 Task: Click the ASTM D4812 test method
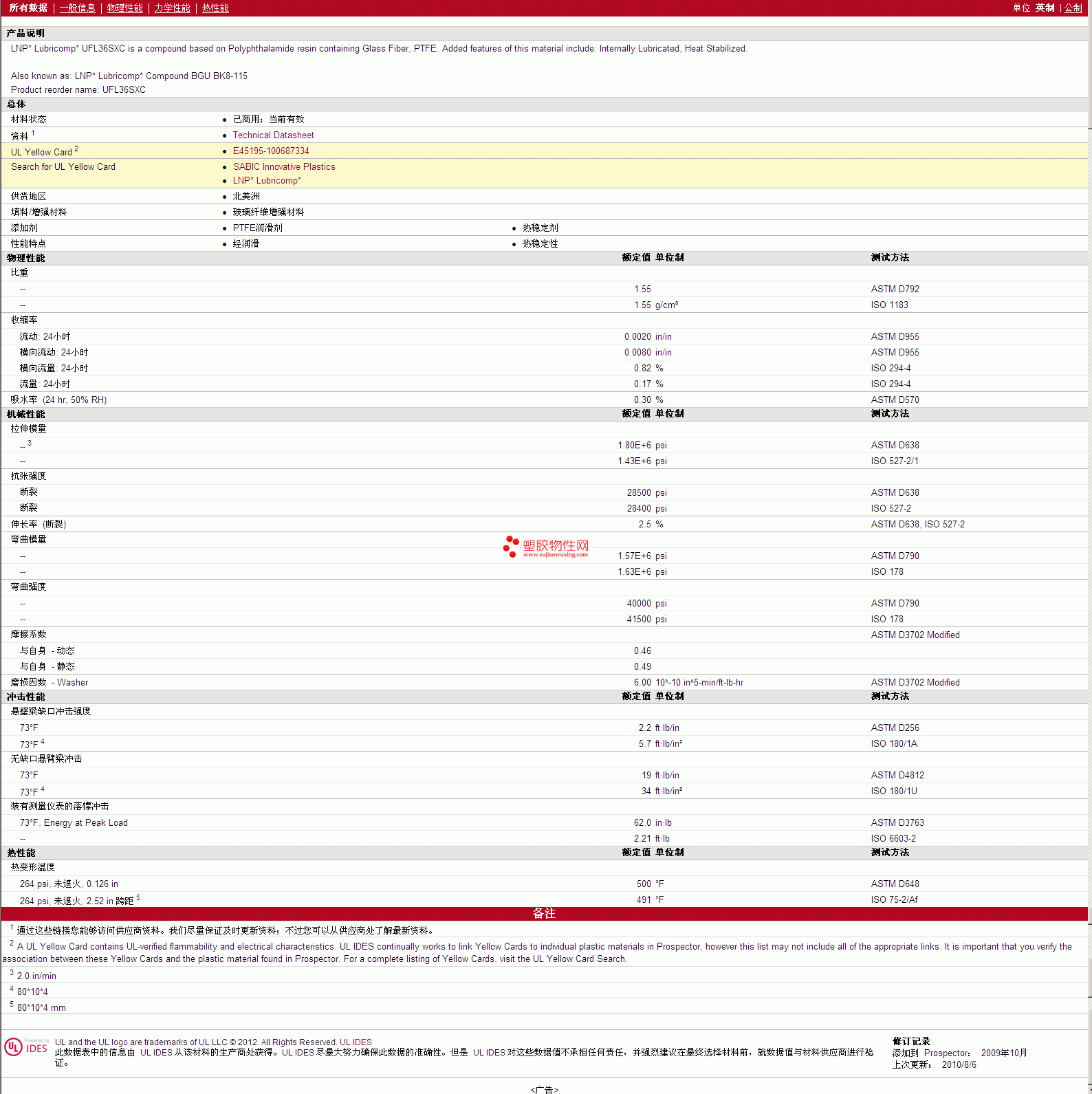897,776
